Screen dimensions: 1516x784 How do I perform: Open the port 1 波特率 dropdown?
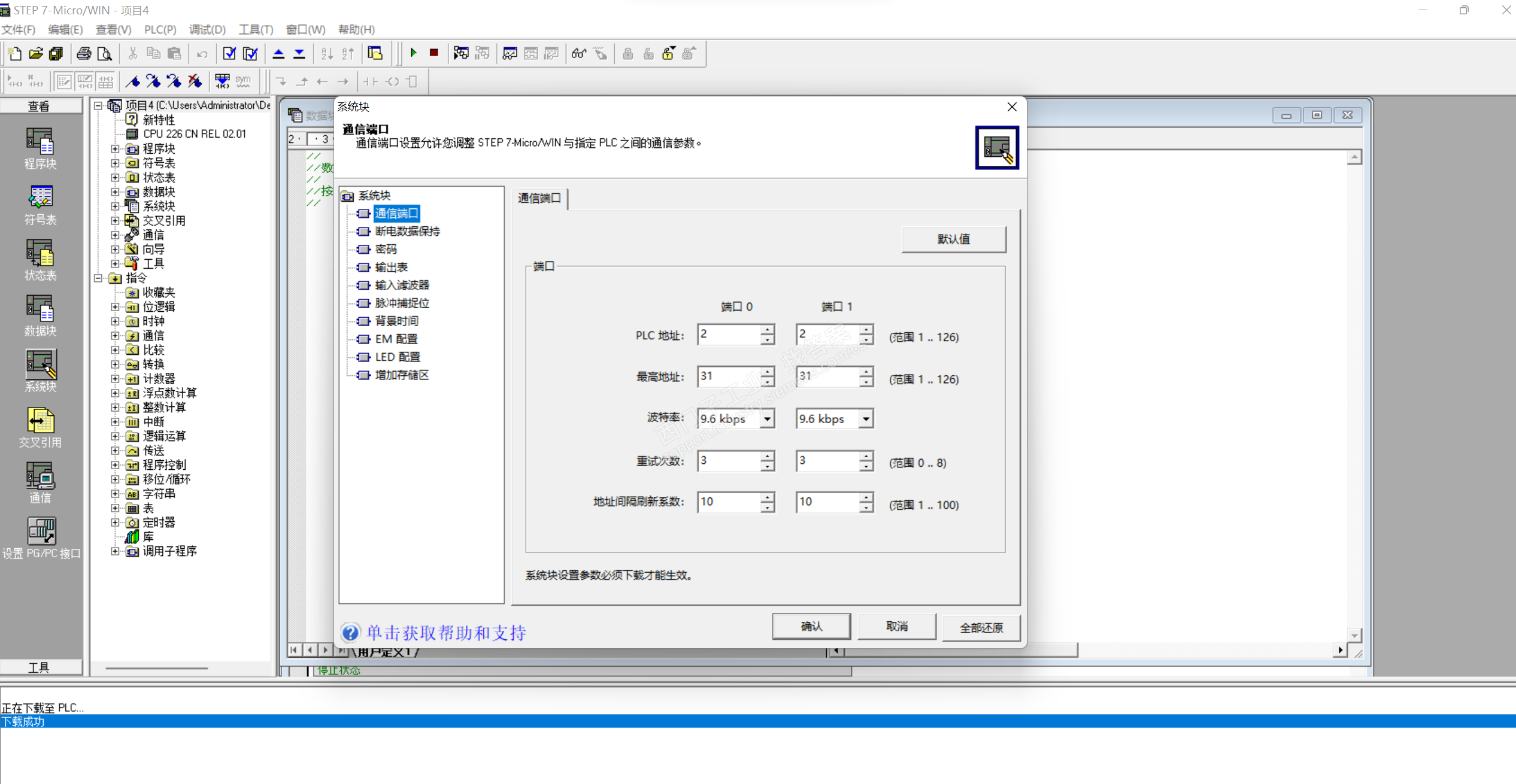pos(866,419)
